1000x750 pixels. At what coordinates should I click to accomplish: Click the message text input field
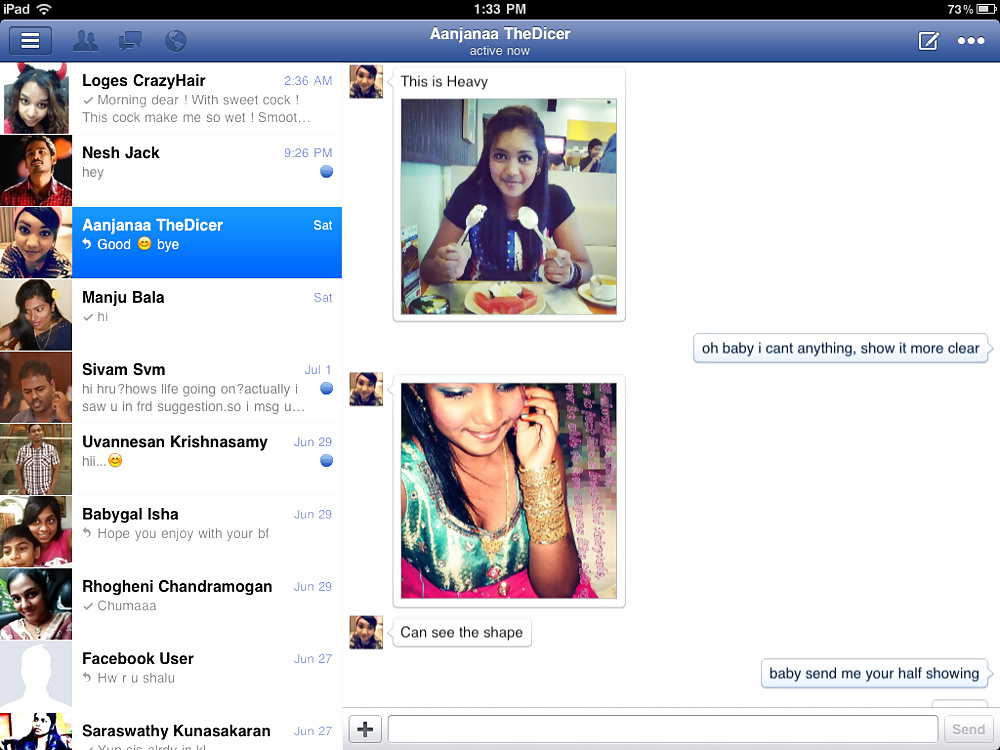(662, 729)
